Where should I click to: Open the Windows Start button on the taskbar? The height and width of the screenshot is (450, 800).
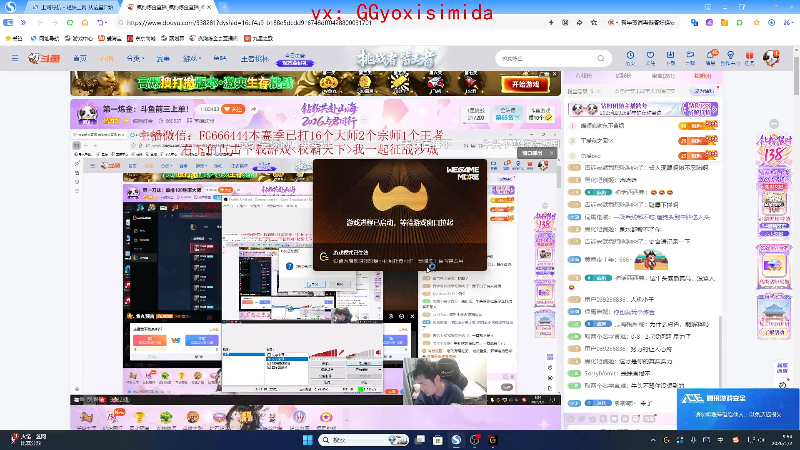pyautogui.click(x=307, y=440)
